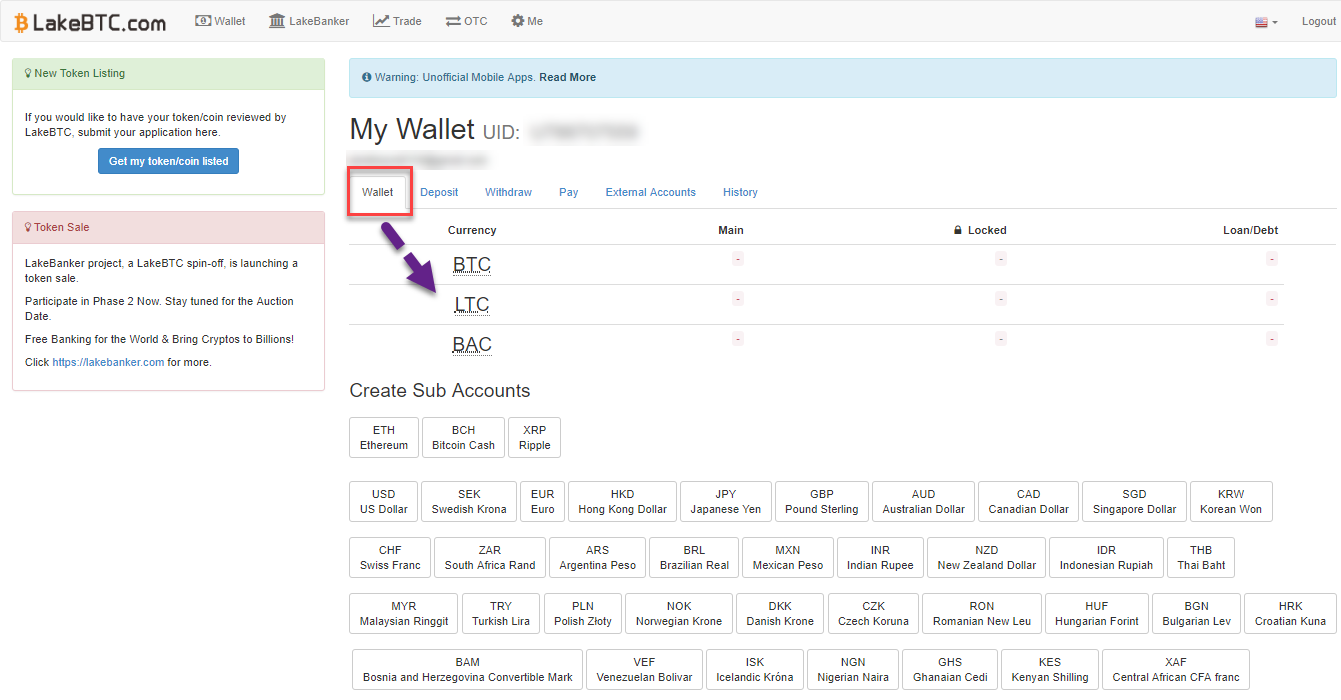
Task: Create a JPY Japanese Yen sub account
Action: coord(726,502)
